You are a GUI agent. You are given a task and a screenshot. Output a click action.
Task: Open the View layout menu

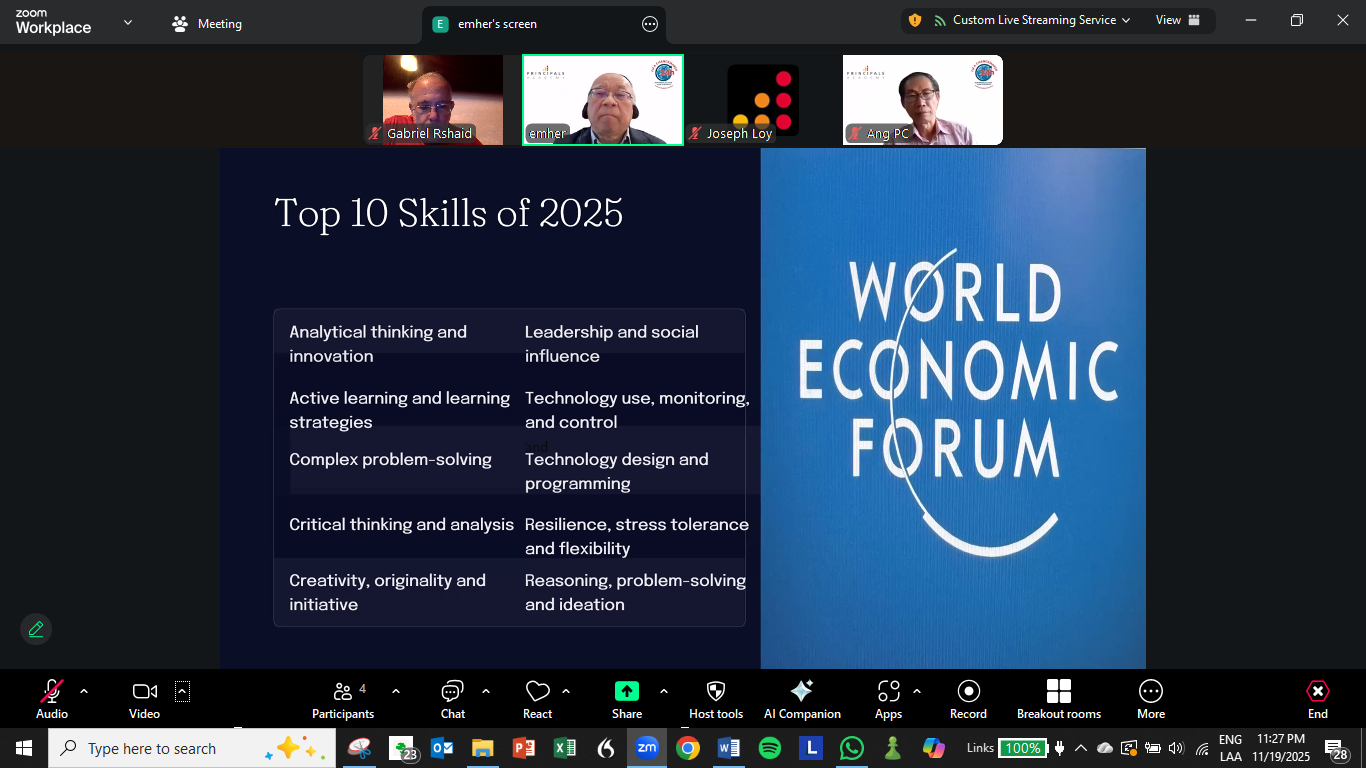(1177, 20)
